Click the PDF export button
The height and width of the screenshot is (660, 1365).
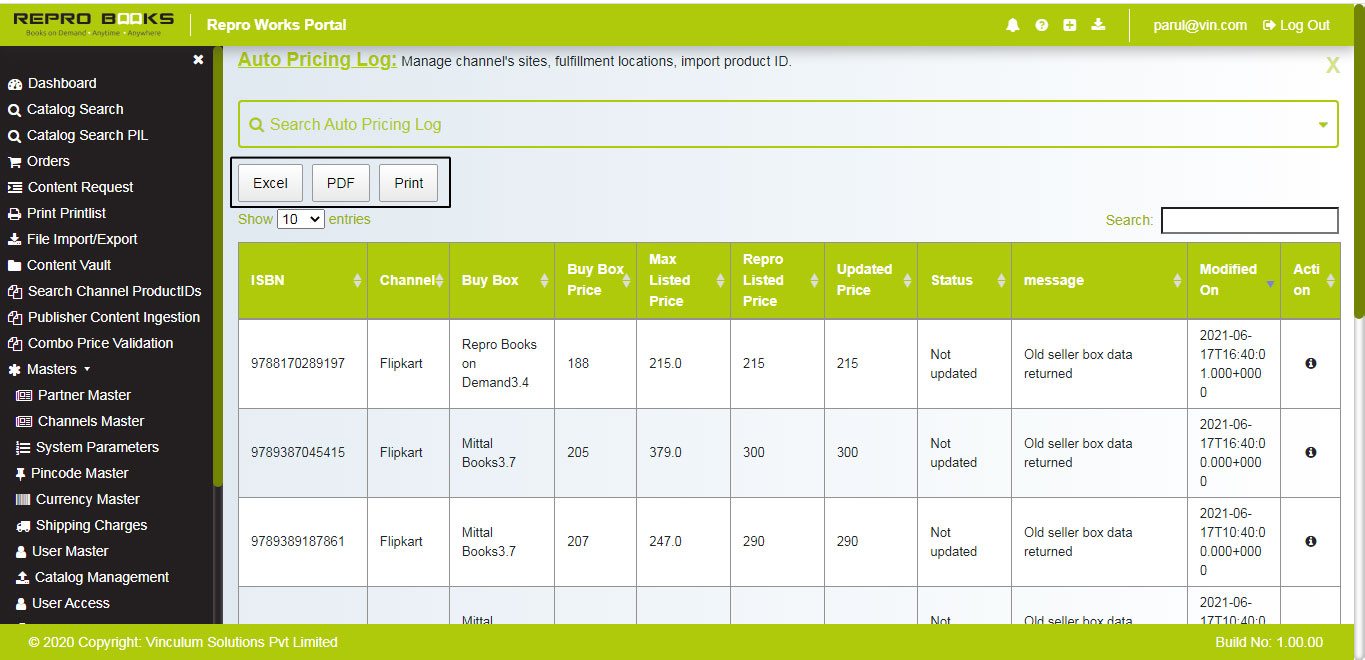[341, 183]
